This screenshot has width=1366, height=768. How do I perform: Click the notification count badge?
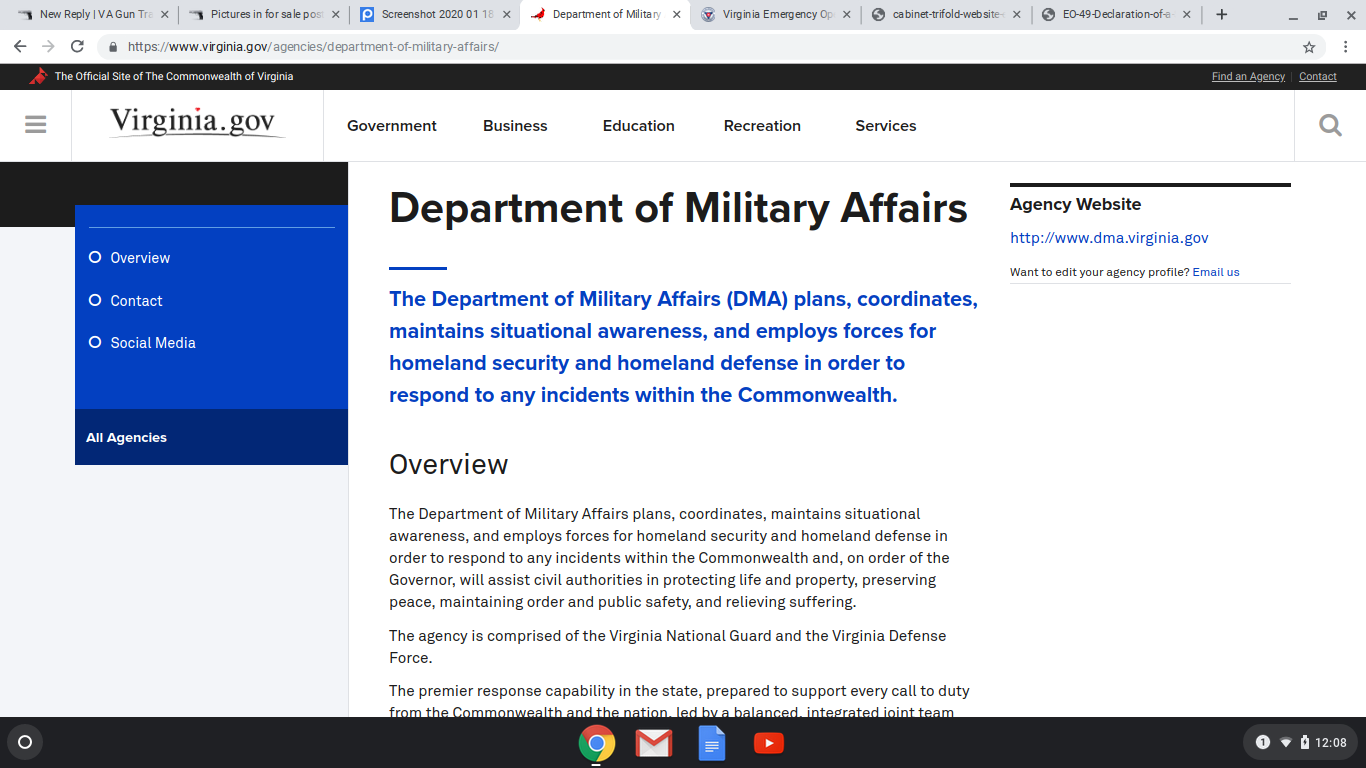pyautogui.click(x=1262, y=742)
